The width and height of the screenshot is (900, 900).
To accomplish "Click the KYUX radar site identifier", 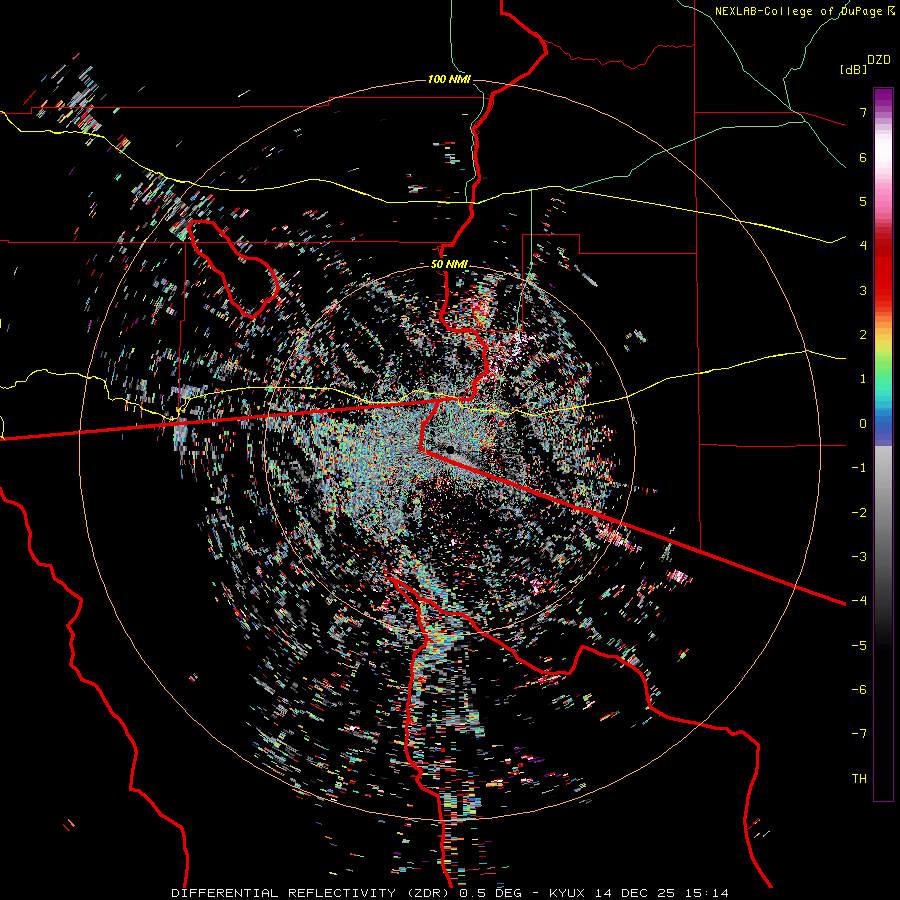I will tap(568, 893).
